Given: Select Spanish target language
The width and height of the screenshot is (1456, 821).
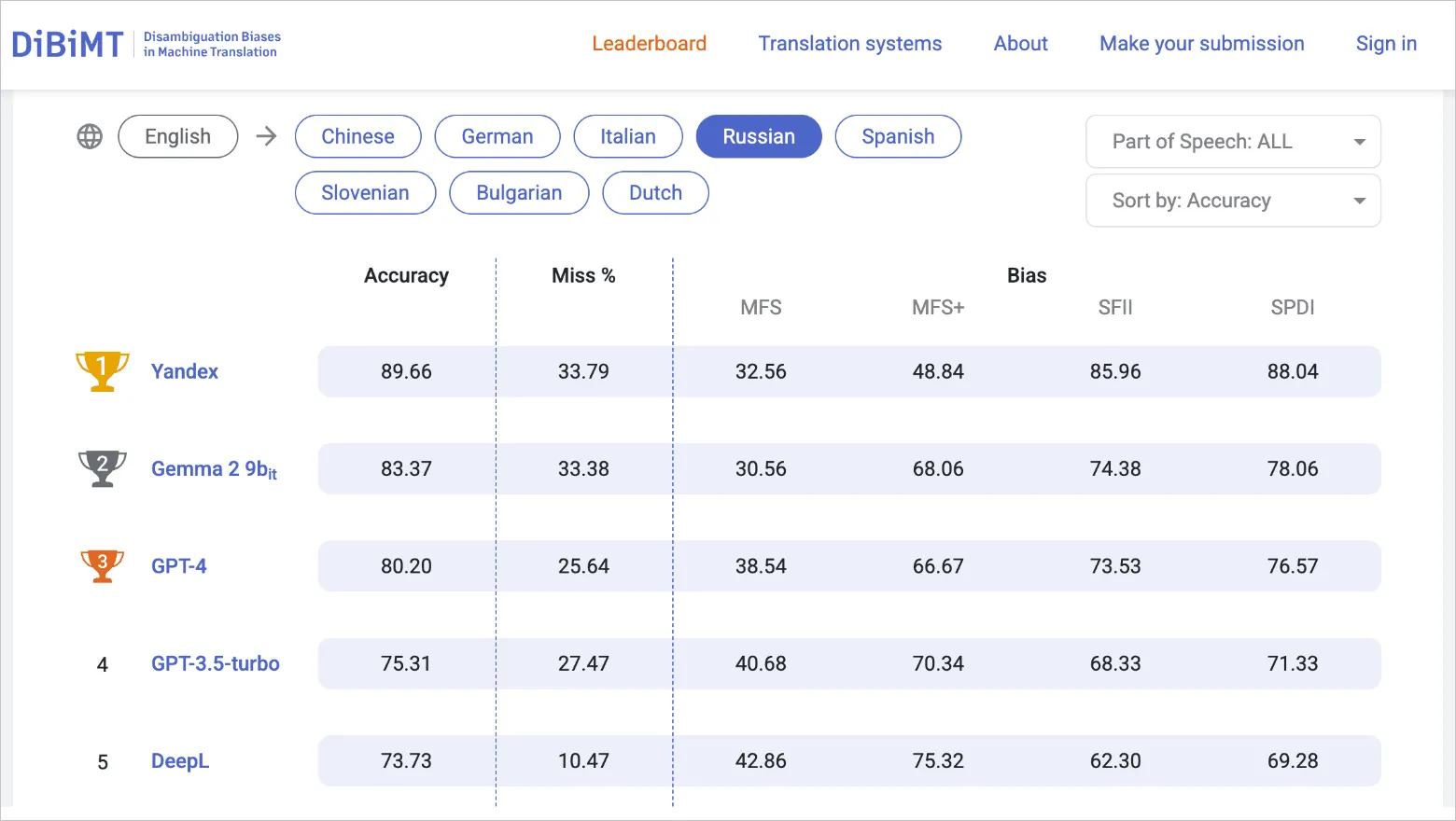Looking at the screenshot, I should (898, 136).
